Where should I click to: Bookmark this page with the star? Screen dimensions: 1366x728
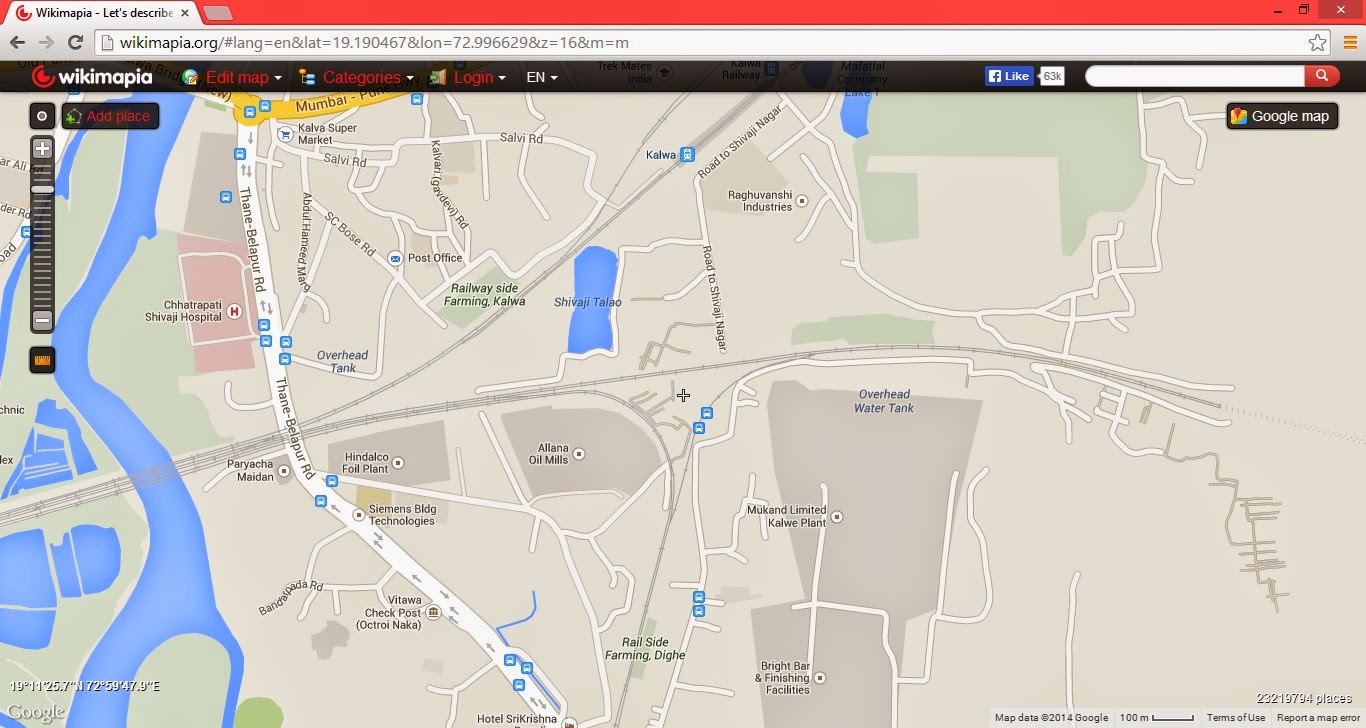[1317, 43]
